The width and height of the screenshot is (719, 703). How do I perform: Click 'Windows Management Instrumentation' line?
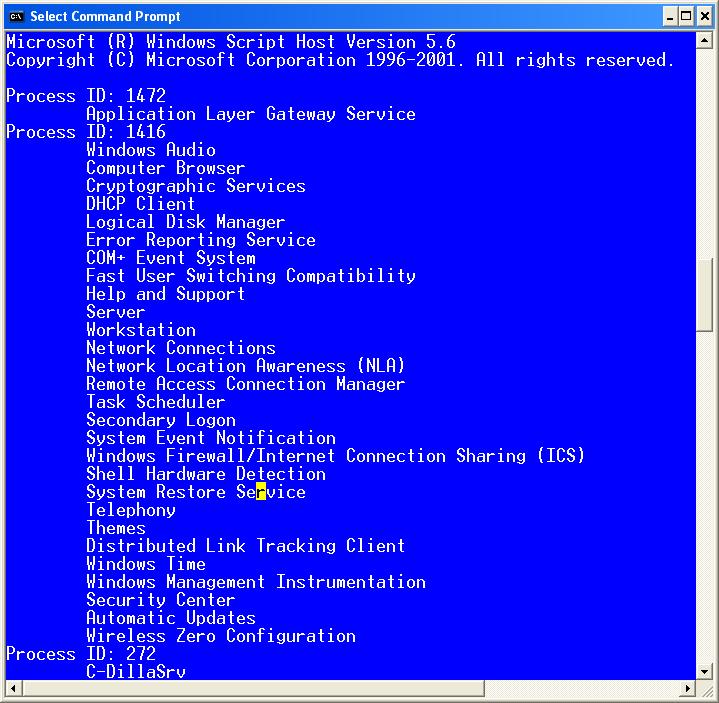click(x=256, y=582)
